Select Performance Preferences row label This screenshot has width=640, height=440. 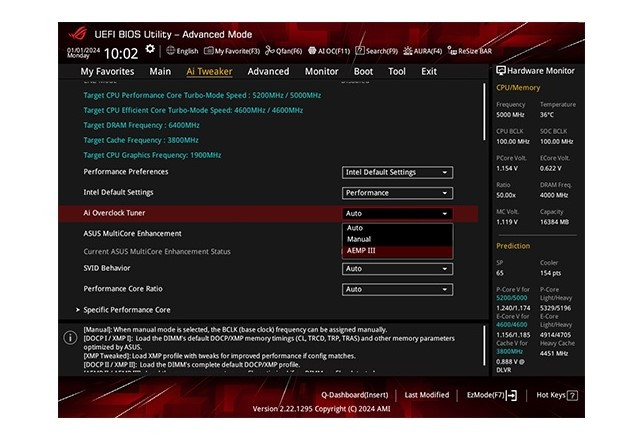click(x=126, y=171)
